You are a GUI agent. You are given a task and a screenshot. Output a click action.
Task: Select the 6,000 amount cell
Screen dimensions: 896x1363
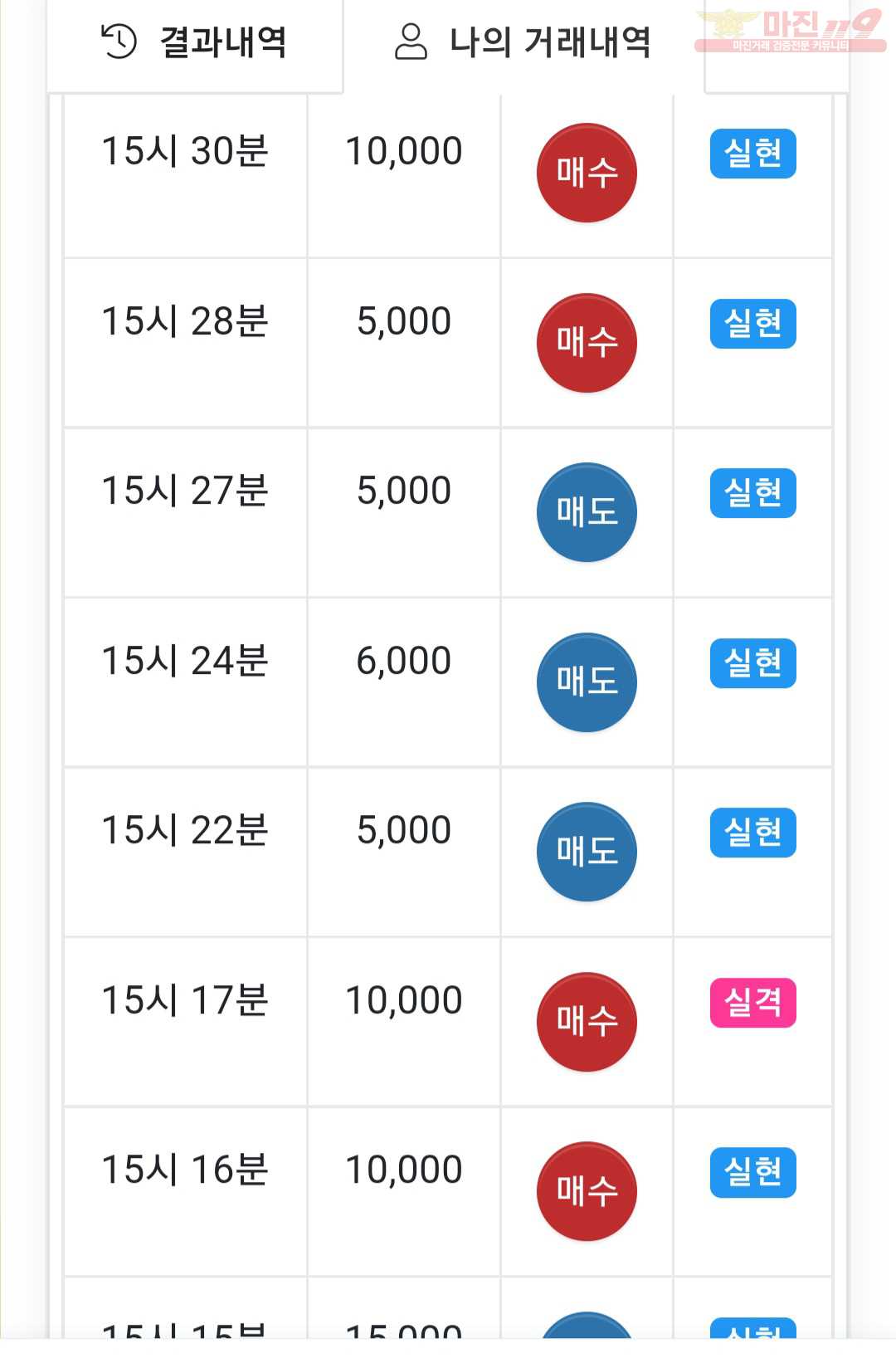point(404,682)
